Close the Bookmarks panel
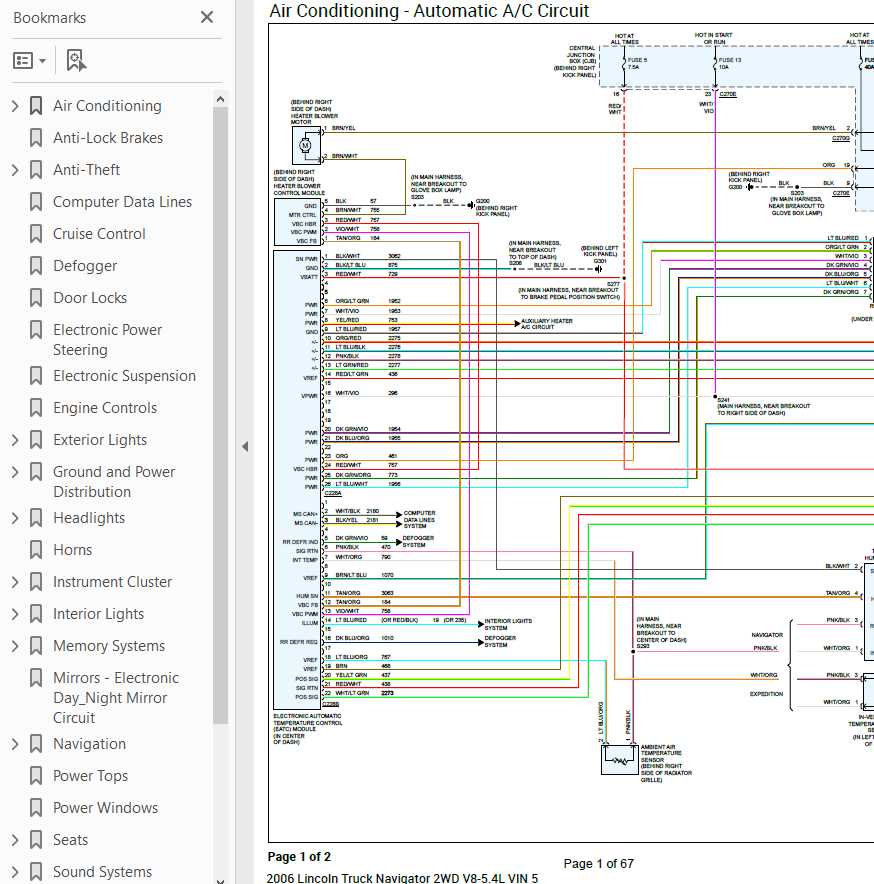 [x=207, y=17]
